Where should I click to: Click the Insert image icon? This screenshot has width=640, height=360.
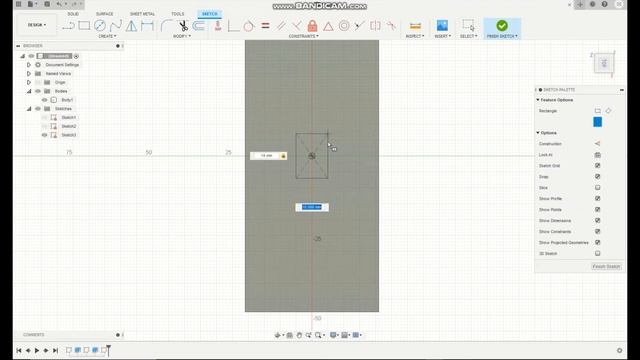442,25
